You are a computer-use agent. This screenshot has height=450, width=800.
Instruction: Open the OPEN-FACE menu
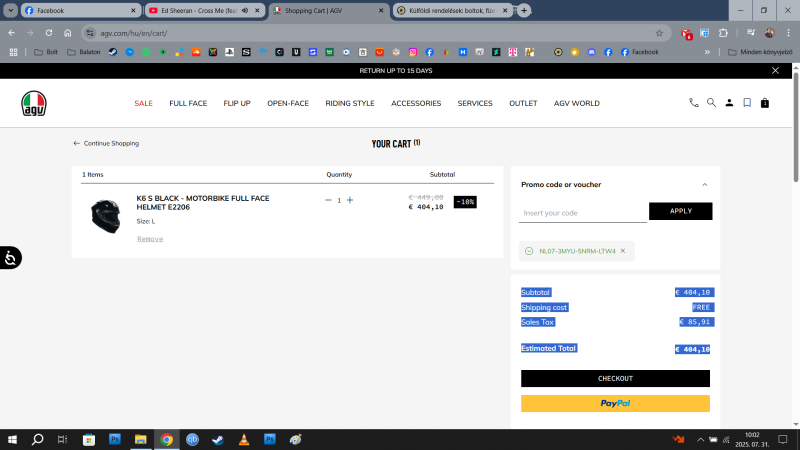[x=288, y=103]
